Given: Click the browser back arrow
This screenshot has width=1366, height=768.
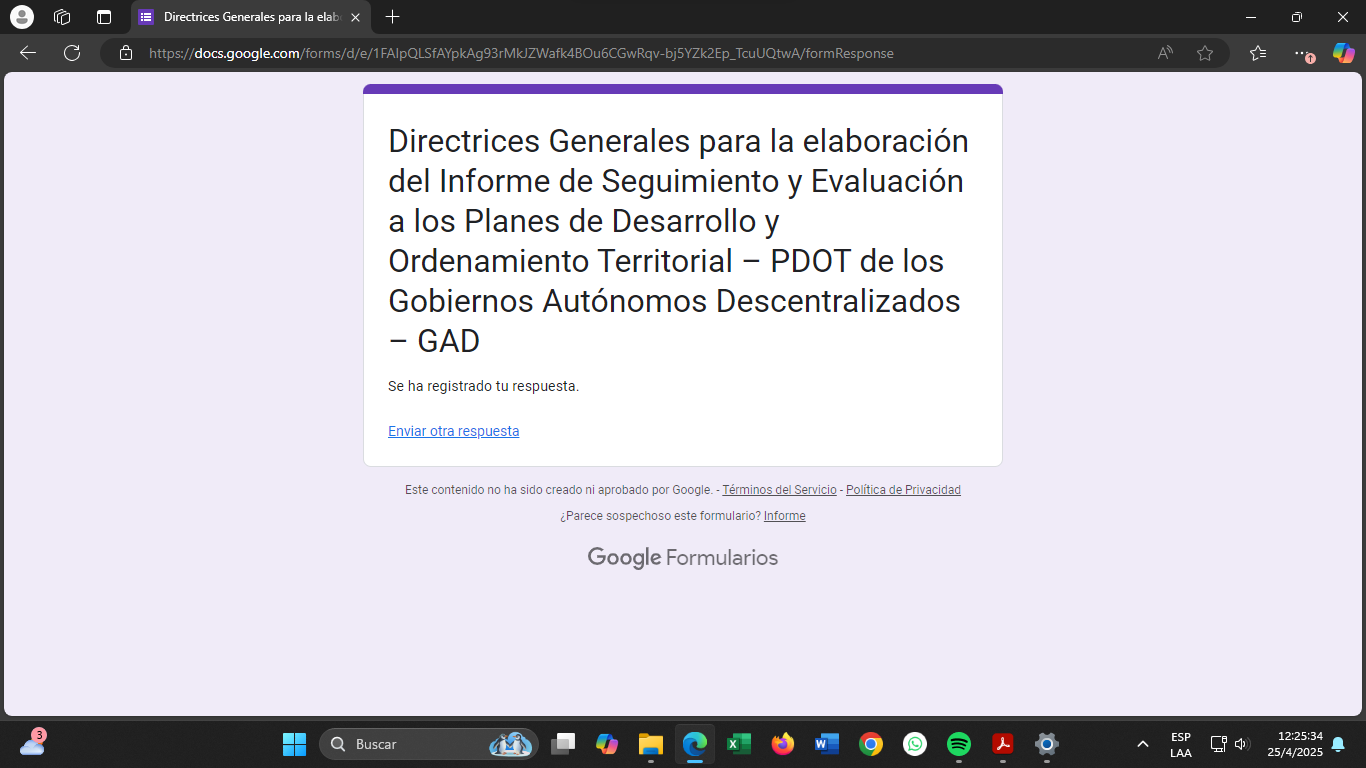Looking at the screenshot, I should [28, 53].
